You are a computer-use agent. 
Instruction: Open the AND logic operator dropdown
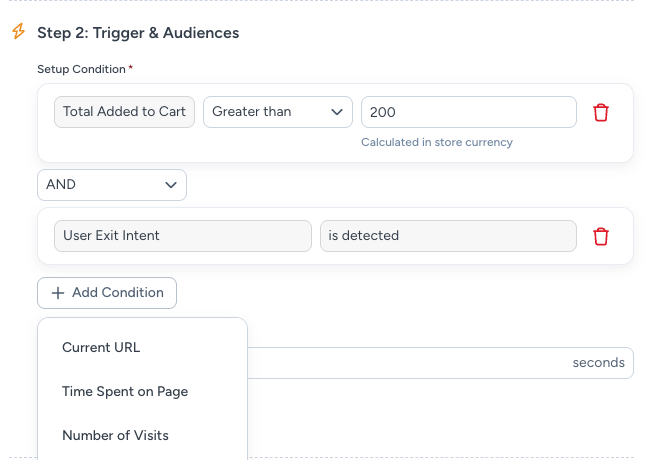click(111, 185)
